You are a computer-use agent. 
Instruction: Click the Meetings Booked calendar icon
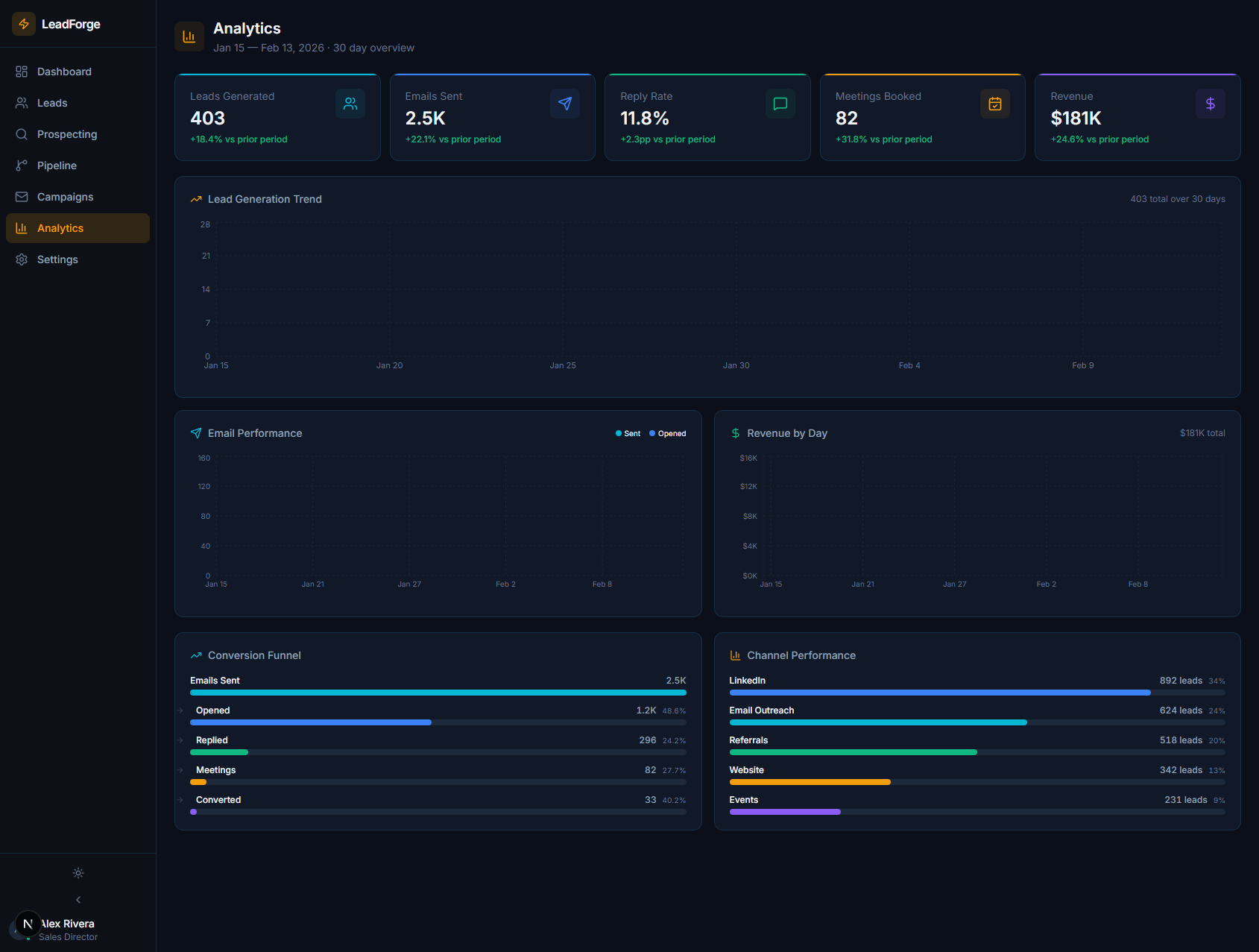click(x=994, y=104)
